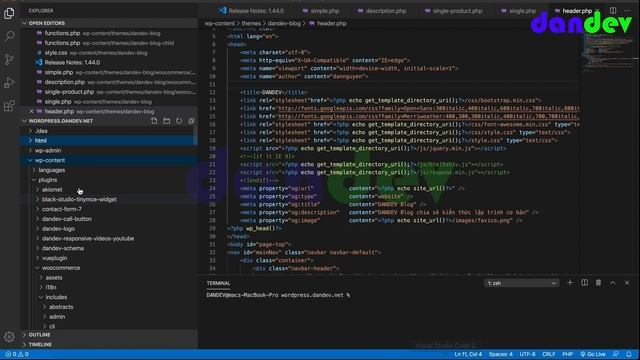Refresh the file explorer
This screenshot has height=360, width=640.
click(x=179, y=121)
